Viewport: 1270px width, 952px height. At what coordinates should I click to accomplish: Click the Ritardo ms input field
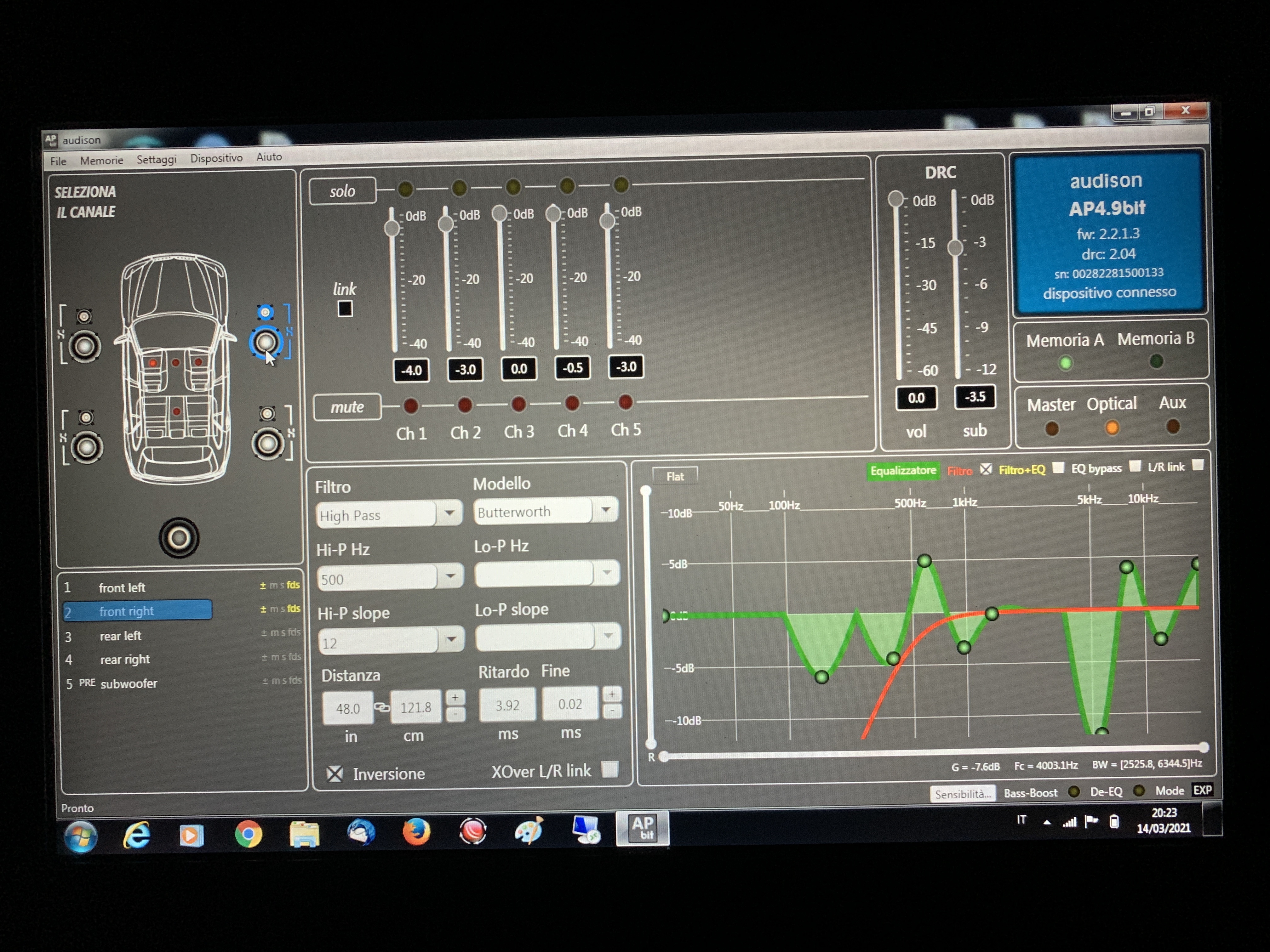click(507, 705)
